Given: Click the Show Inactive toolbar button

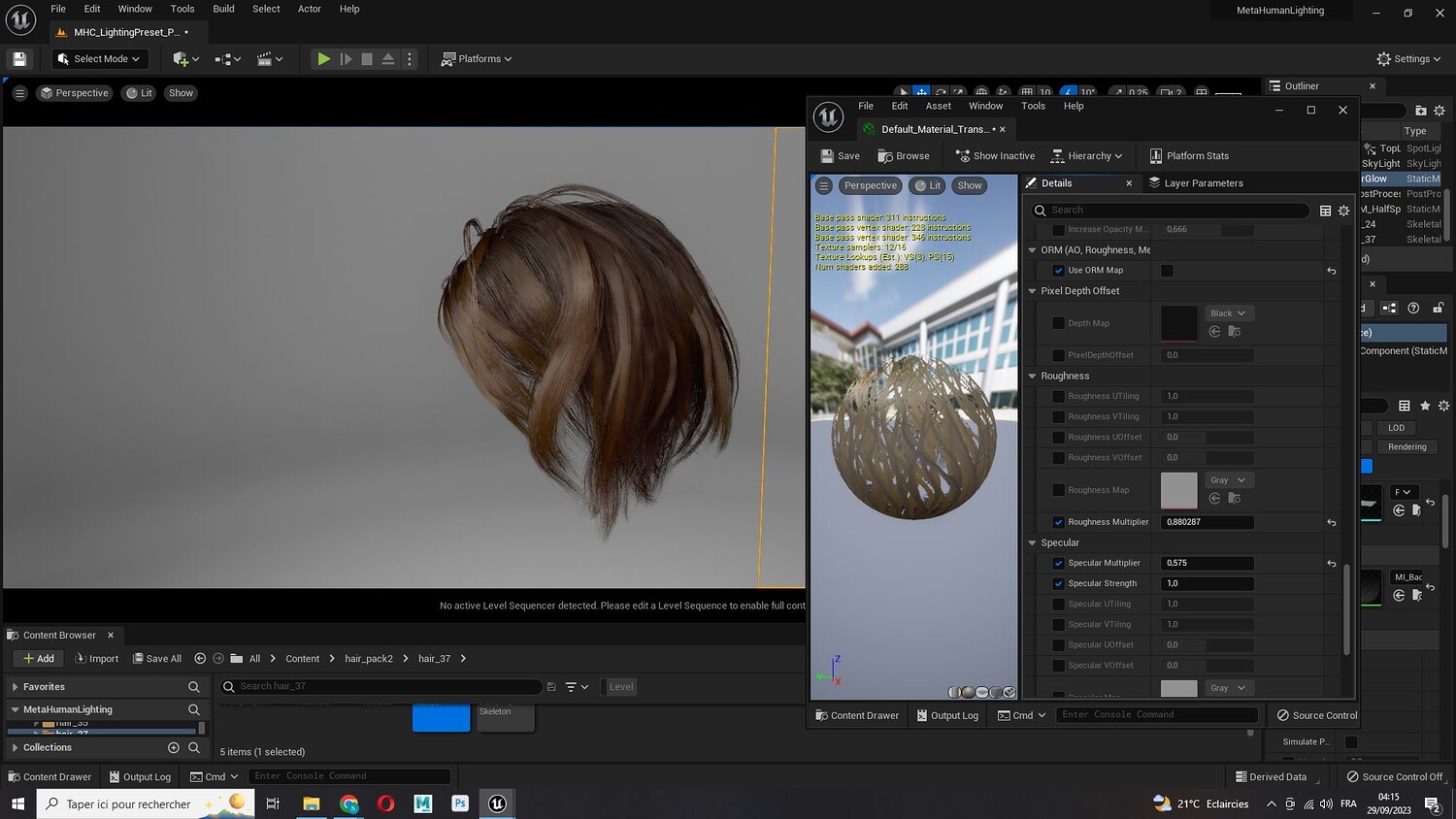Looking at the screenshot, I should click(x=995, y=156).
